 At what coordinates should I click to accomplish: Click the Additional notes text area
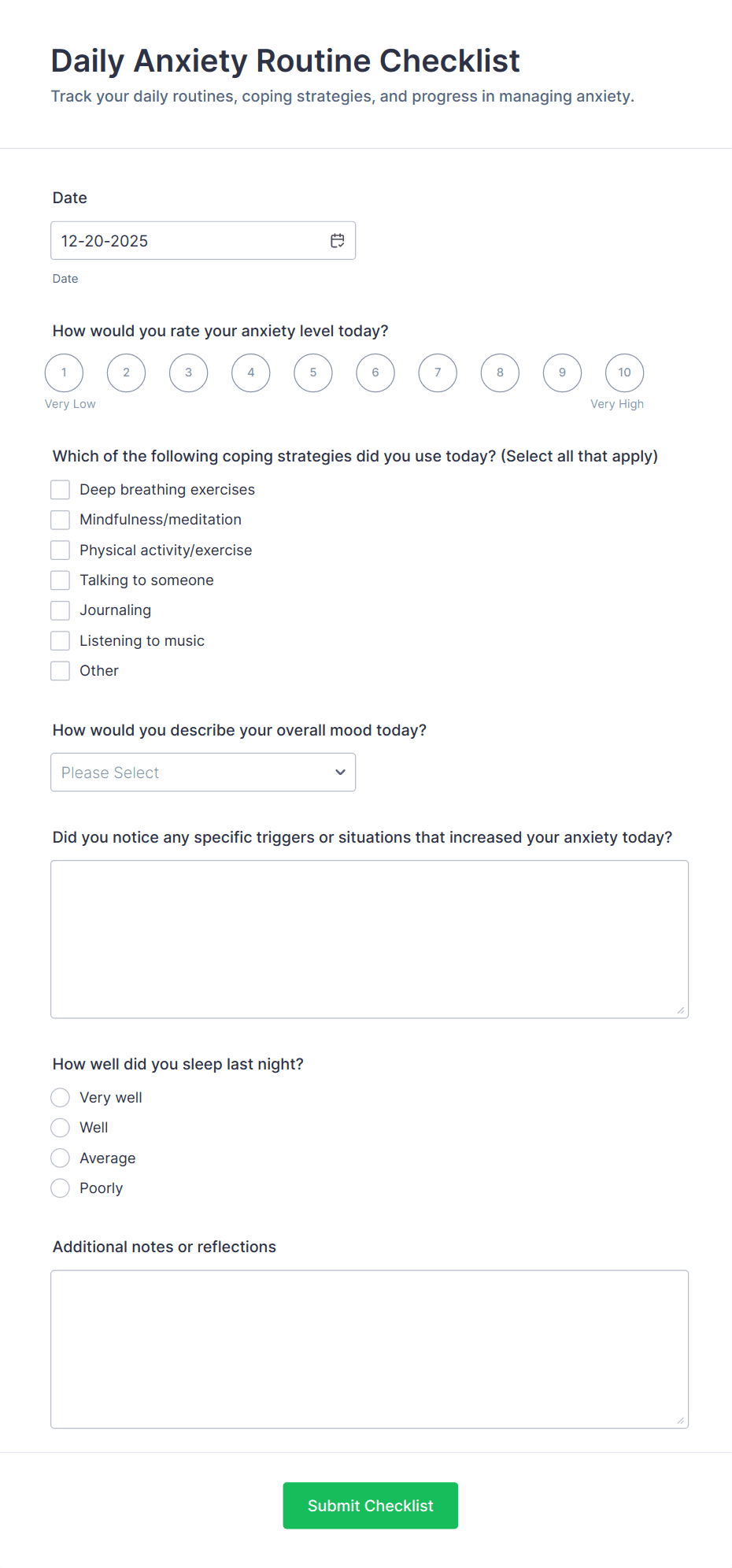pyautogui.click(x=369, y=1348)
